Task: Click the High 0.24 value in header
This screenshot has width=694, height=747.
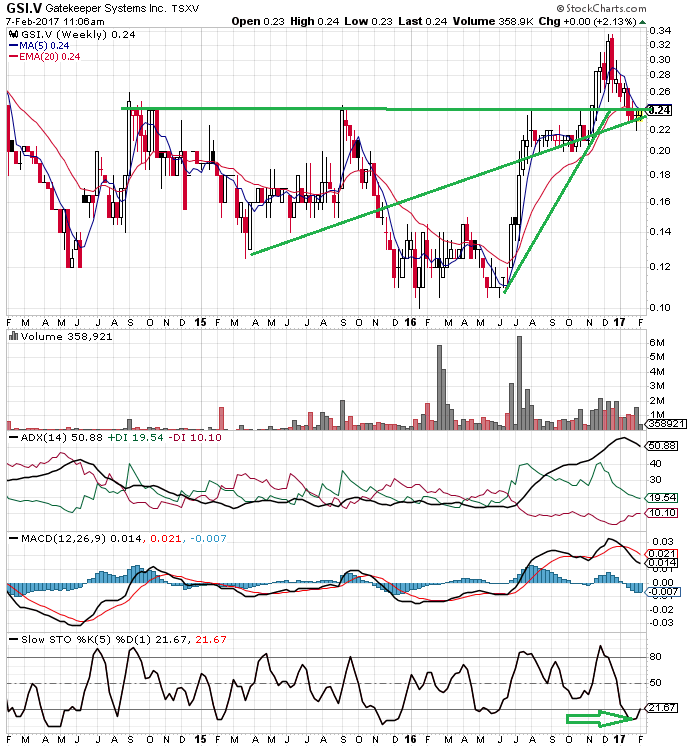Action: [x=314, y=21]
